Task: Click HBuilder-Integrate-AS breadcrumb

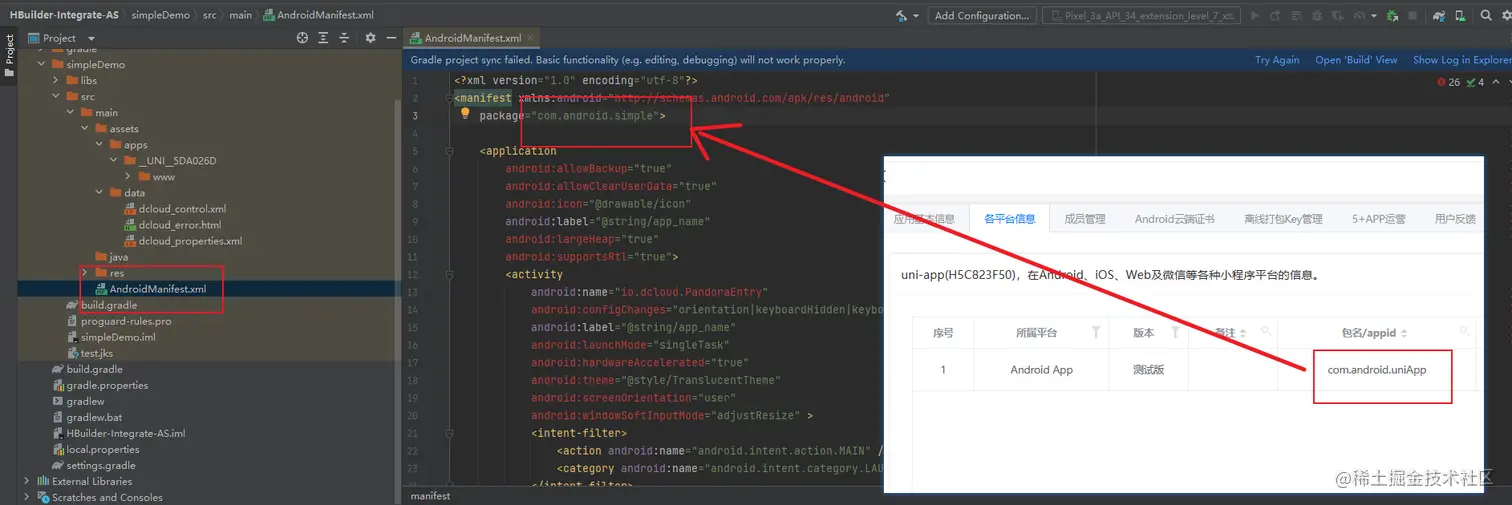Action: point(66,16)
